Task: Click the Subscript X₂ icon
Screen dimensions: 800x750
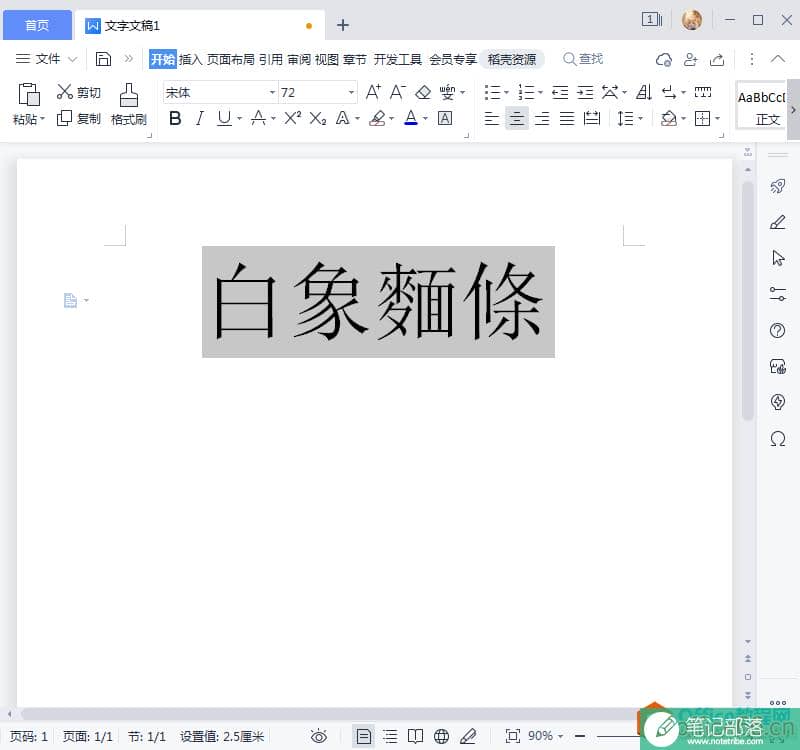Action: (x=317, y=118)
